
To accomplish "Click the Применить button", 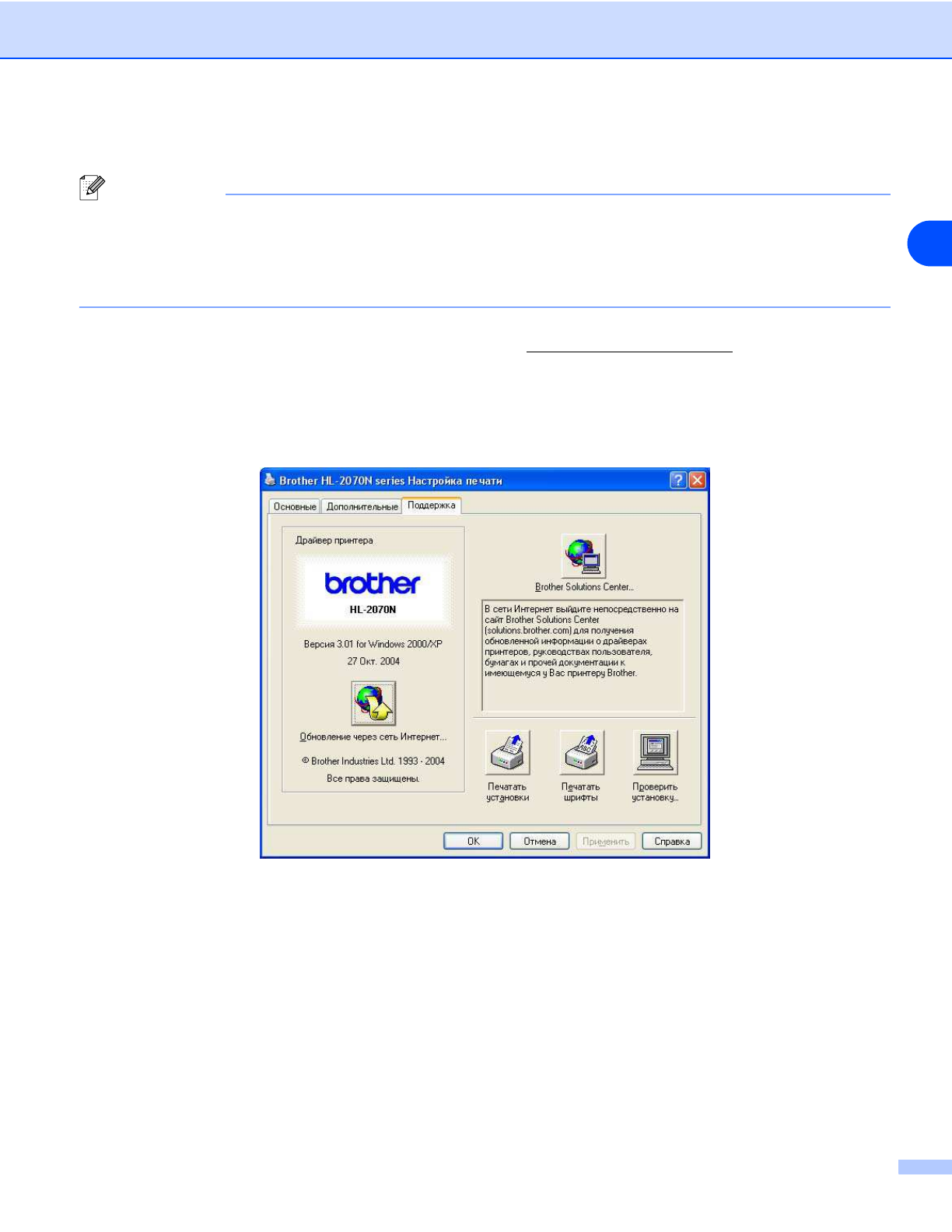I will 605,841.
